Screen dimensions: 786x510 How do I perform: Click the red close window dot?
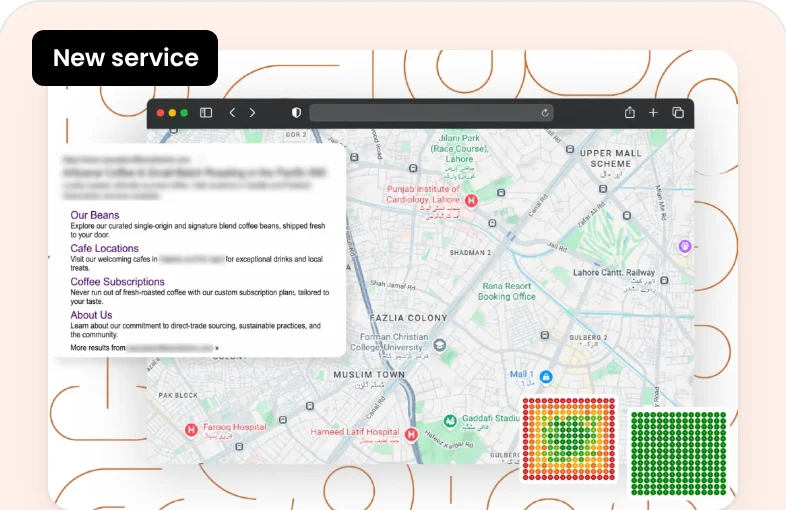click(160, 113)
